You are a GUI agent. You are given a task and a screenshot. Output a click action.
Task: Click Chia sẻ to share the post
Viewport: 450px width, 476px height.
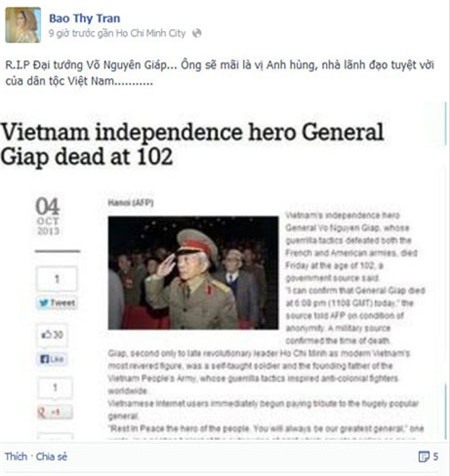pos(52,456)
